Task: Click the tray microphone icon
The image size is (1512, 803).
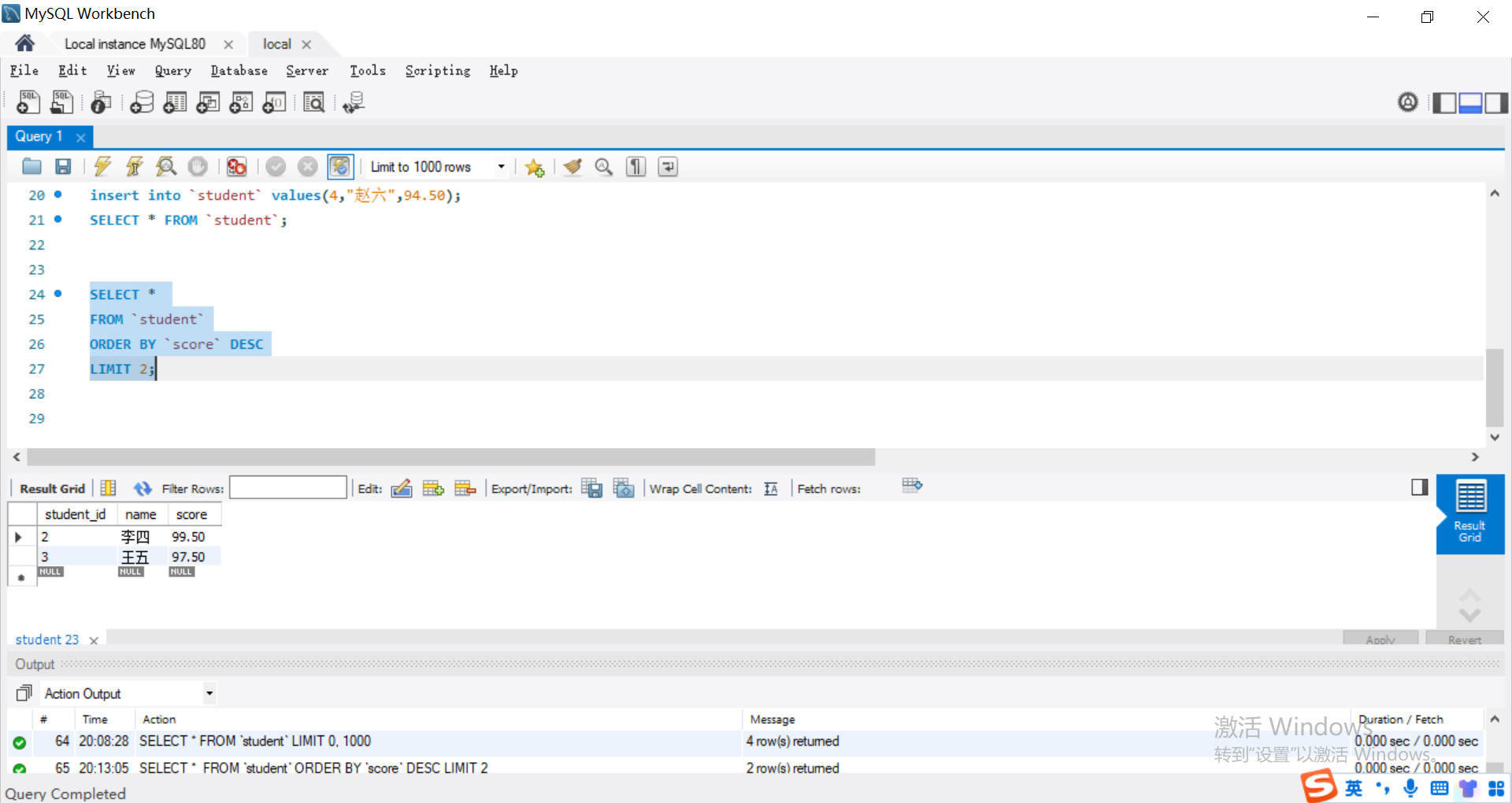Action: tap(1410, 787)
